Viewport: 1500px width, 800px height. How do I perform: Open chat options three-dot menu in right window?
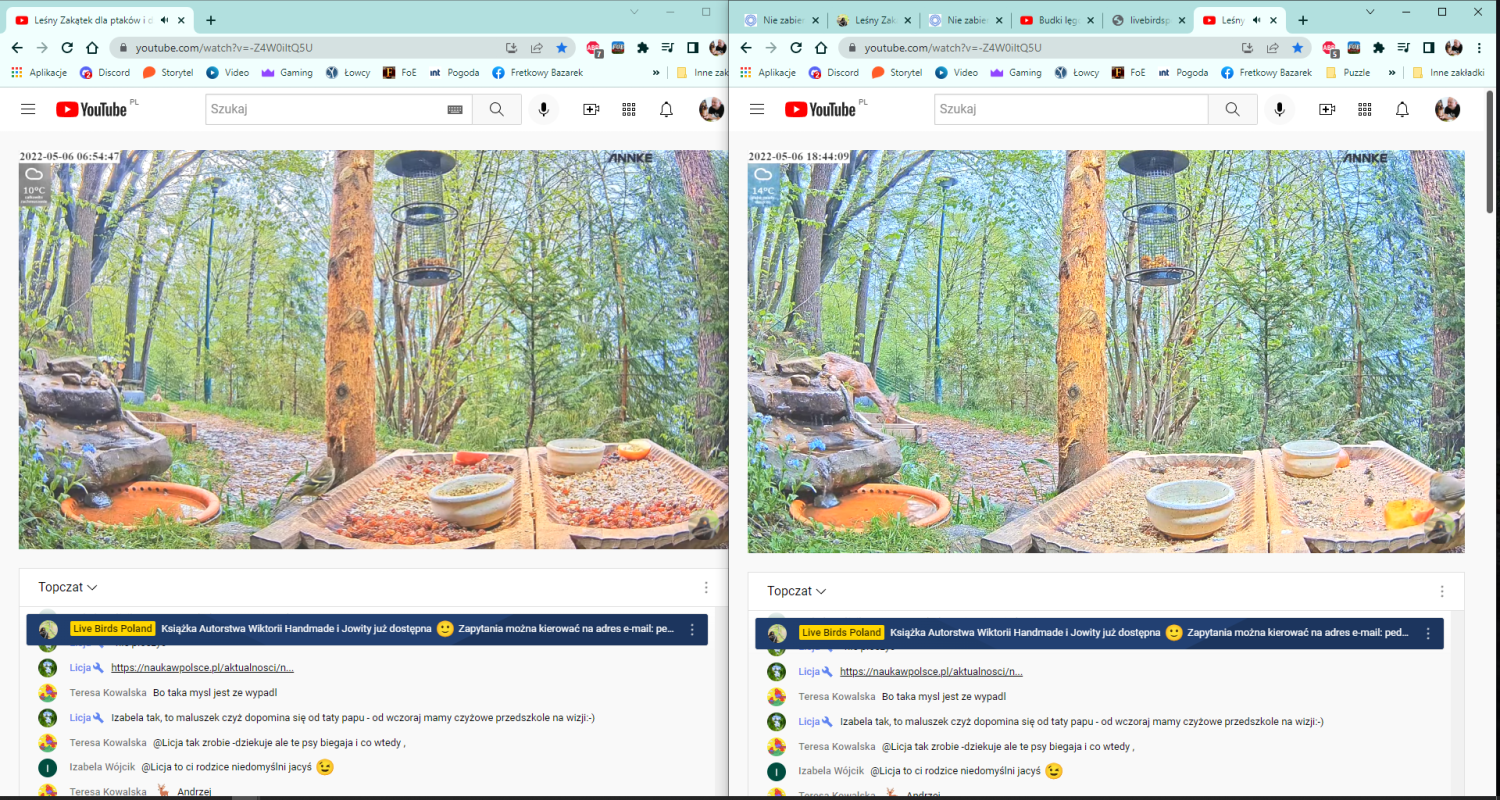point(1441,591)
